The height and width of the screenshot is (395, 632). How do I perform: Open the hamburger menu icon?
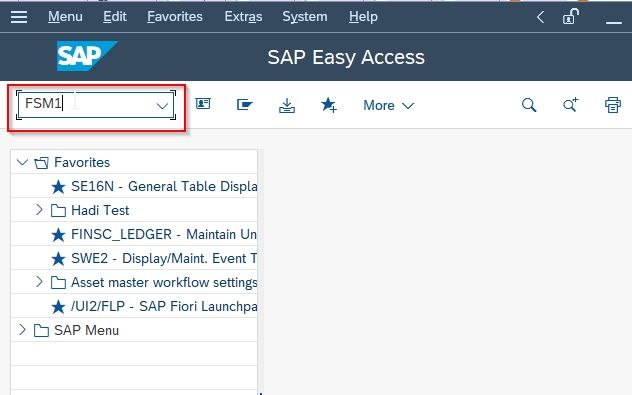pos(19,17)
